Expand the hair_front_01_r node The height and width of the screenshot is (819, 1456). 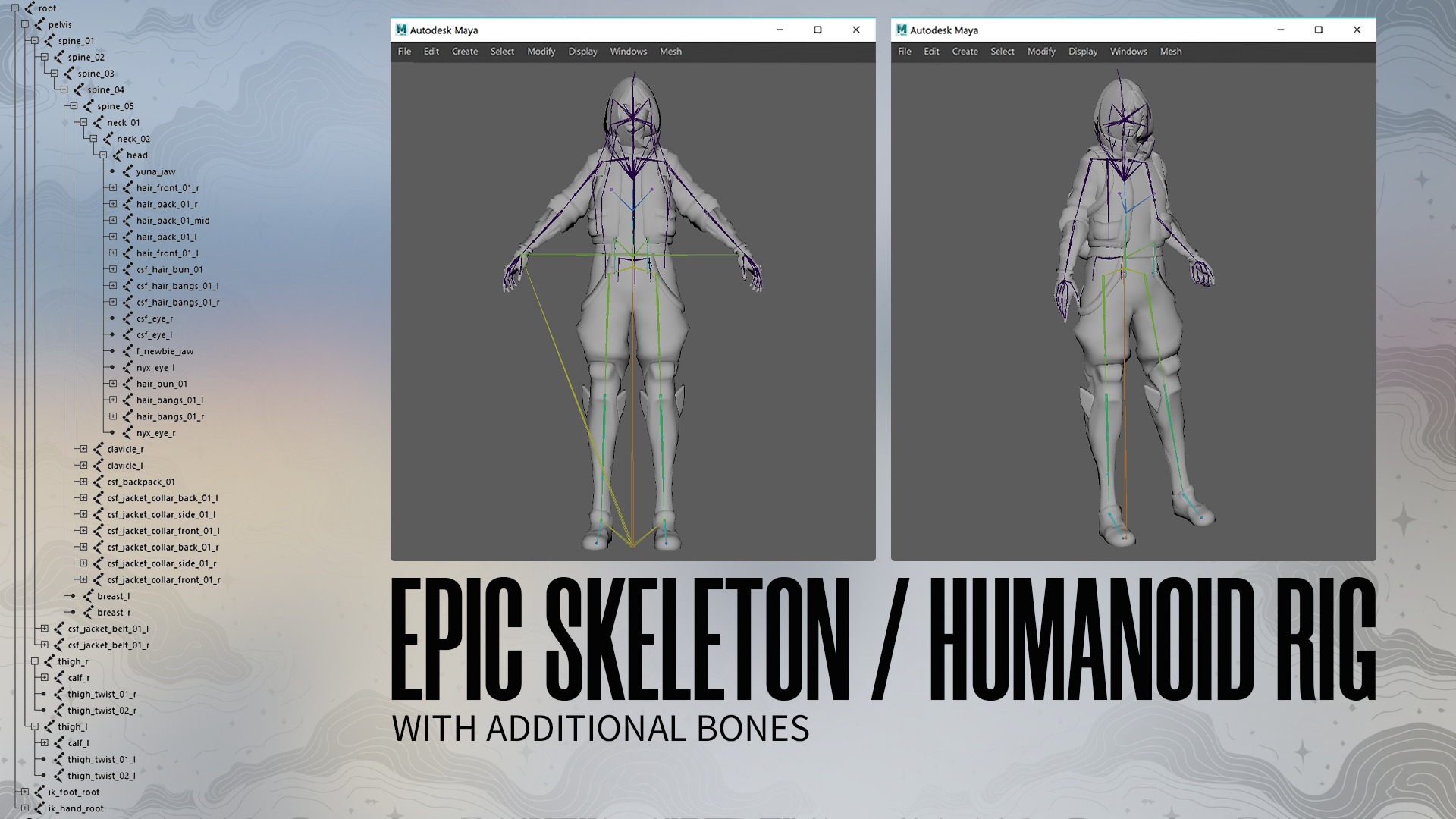(113, 188)
